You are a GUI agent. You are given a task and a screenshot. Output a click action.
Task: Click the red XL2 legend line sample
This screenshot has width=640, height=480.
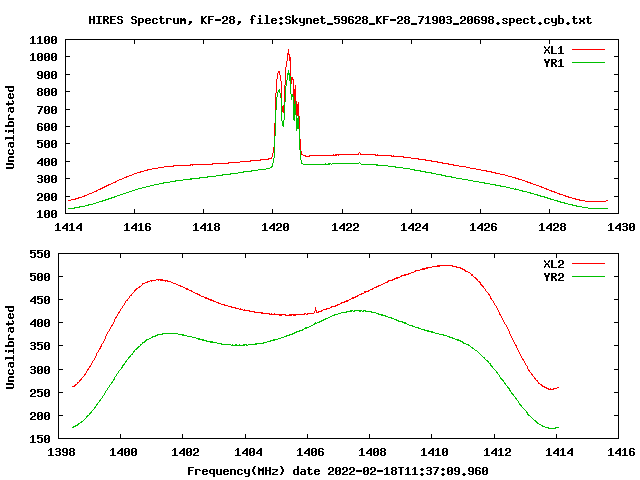(588, 264)
